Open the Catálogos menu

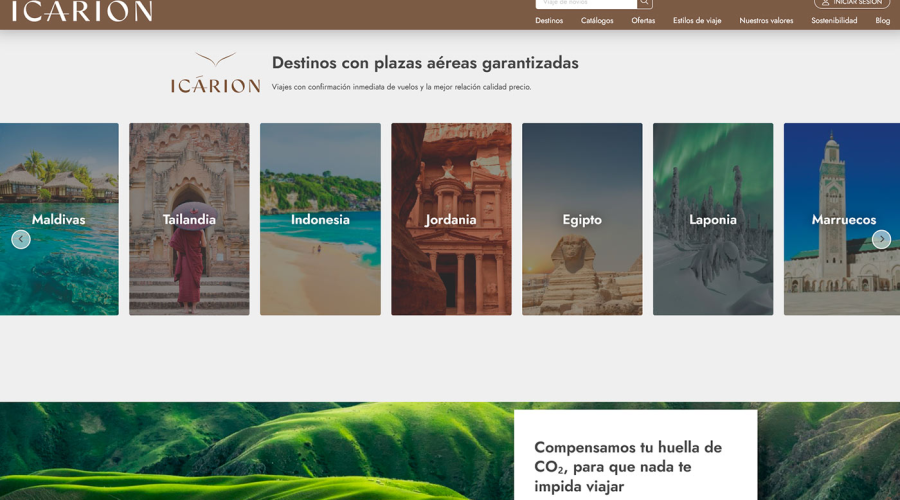597,21
